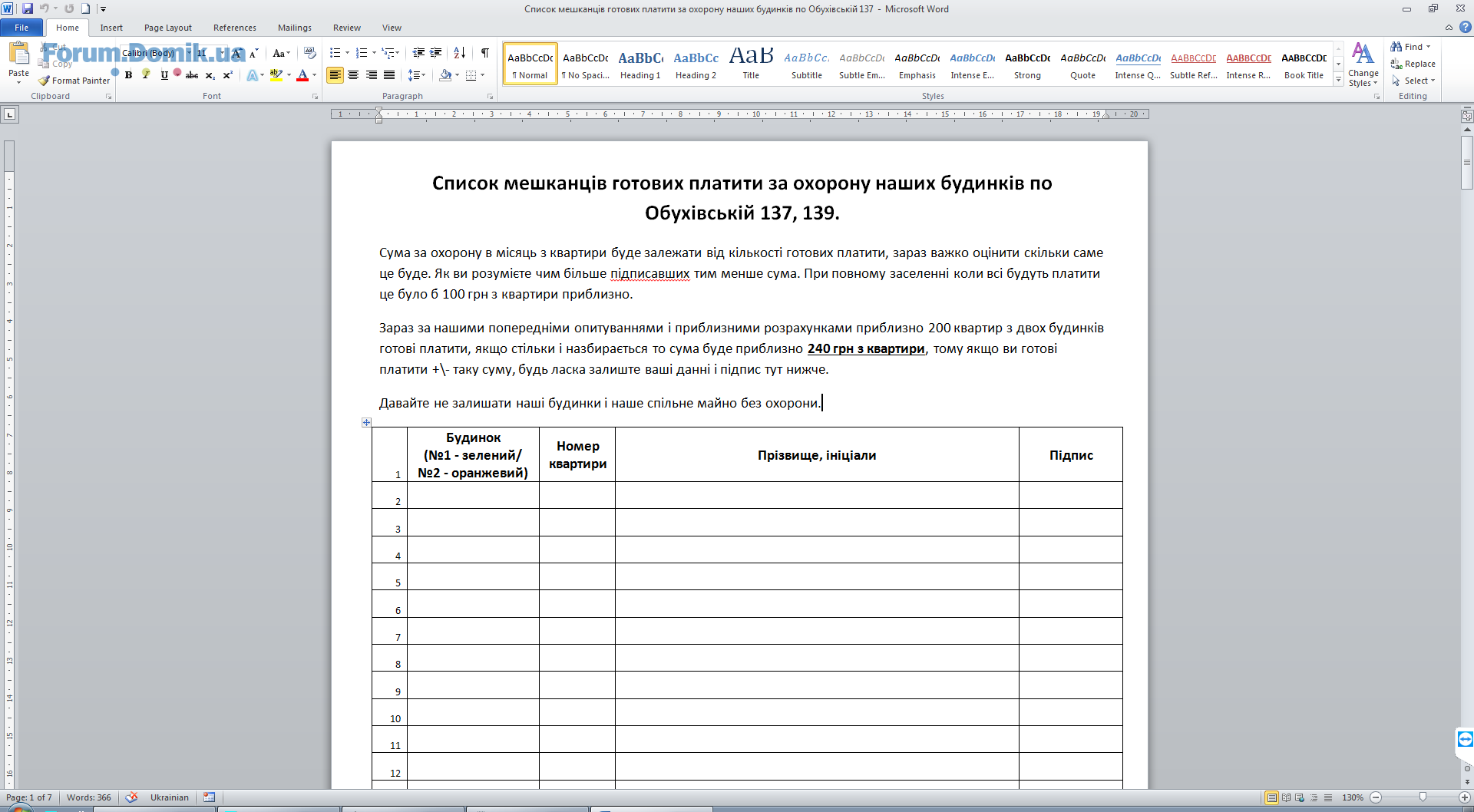Screen dimensions: 1474x812
Task: Click the table move handle
Action: pyautogui.click(x=366, y=422)
